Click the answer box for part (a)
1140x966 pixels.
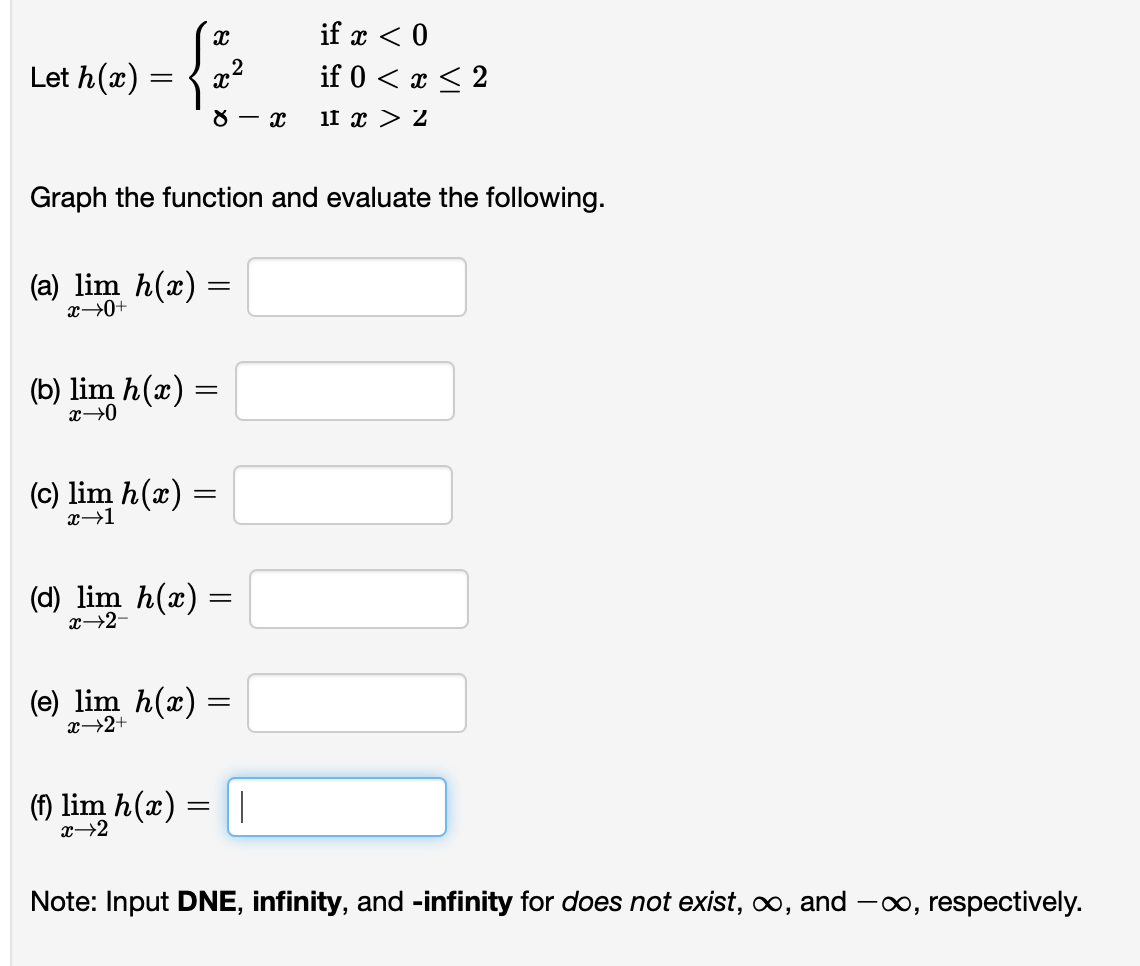point(357,287)
